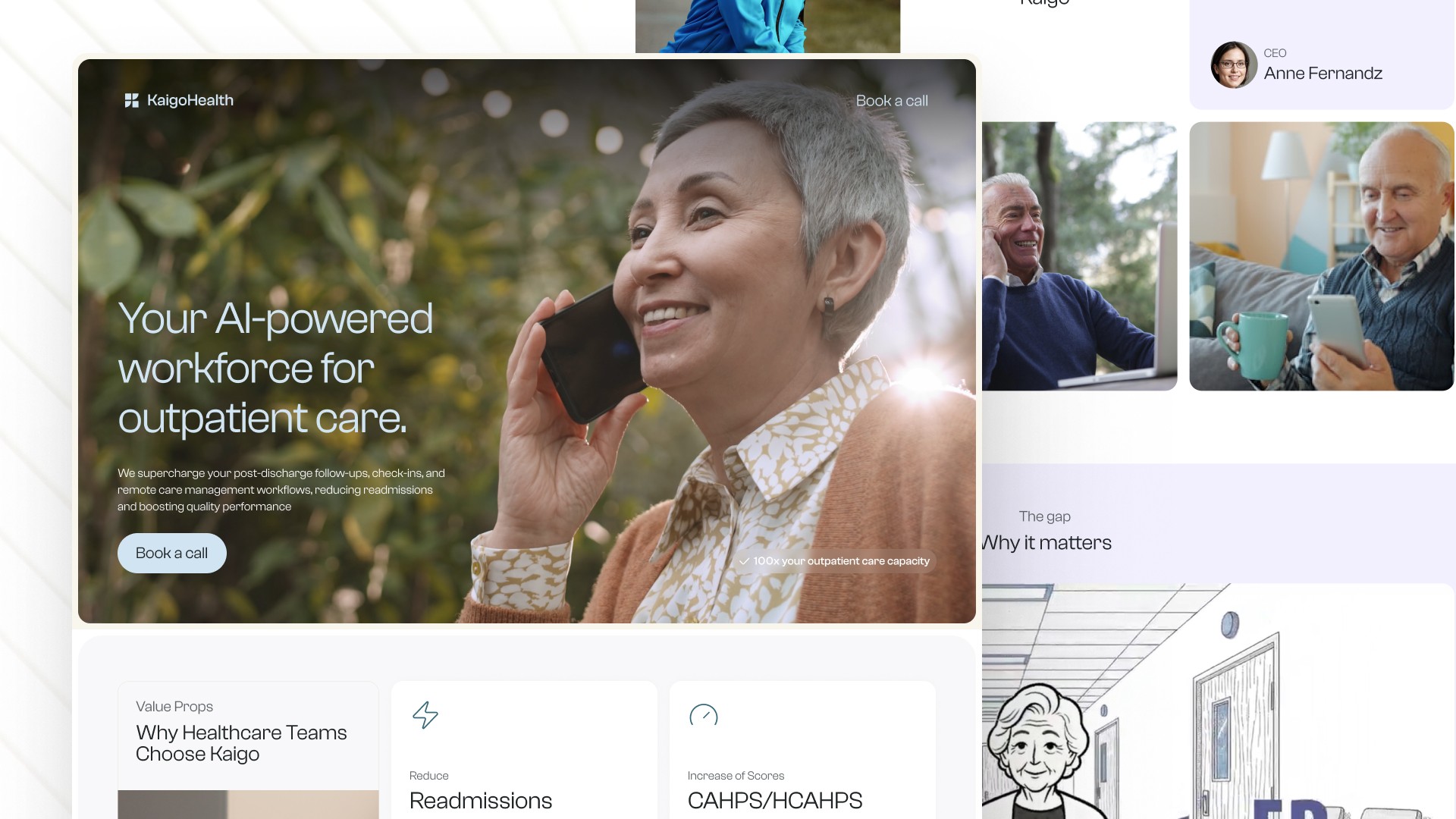Click the man on phone with laptop photo
The image size is (1456, 819).
[1080, 256]
